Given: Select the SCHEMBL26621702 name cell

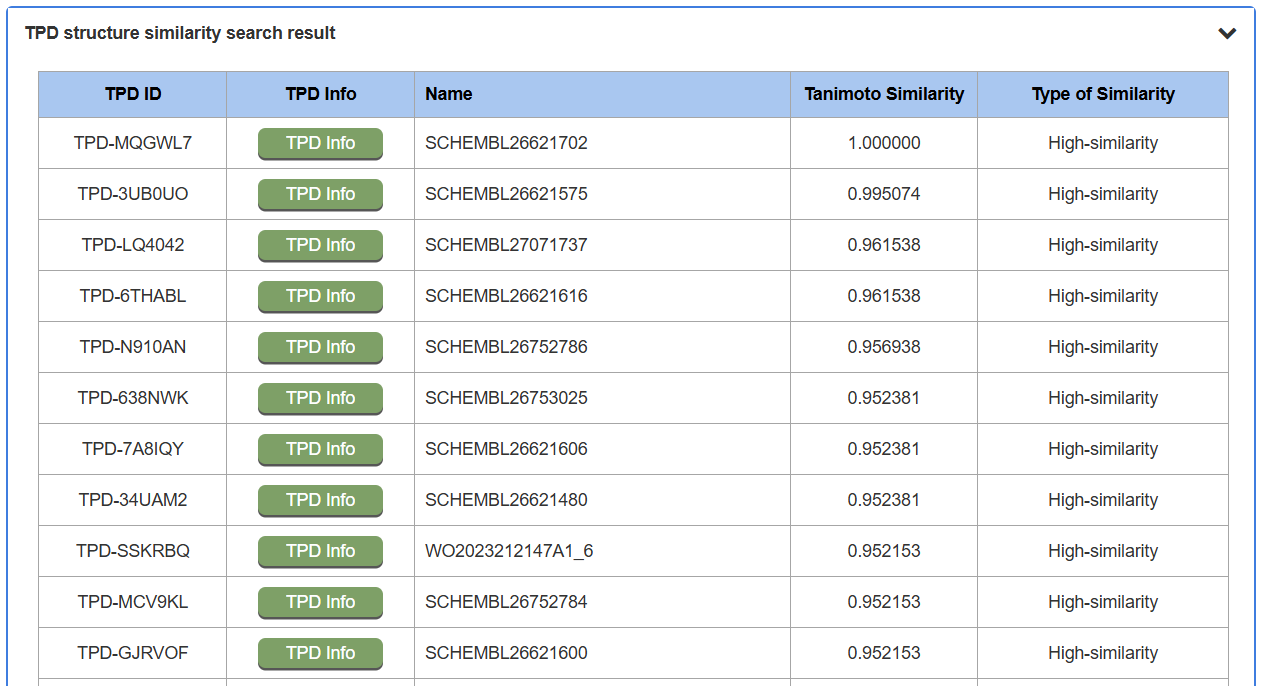Looking at the screenshot, I should point(506,143).
